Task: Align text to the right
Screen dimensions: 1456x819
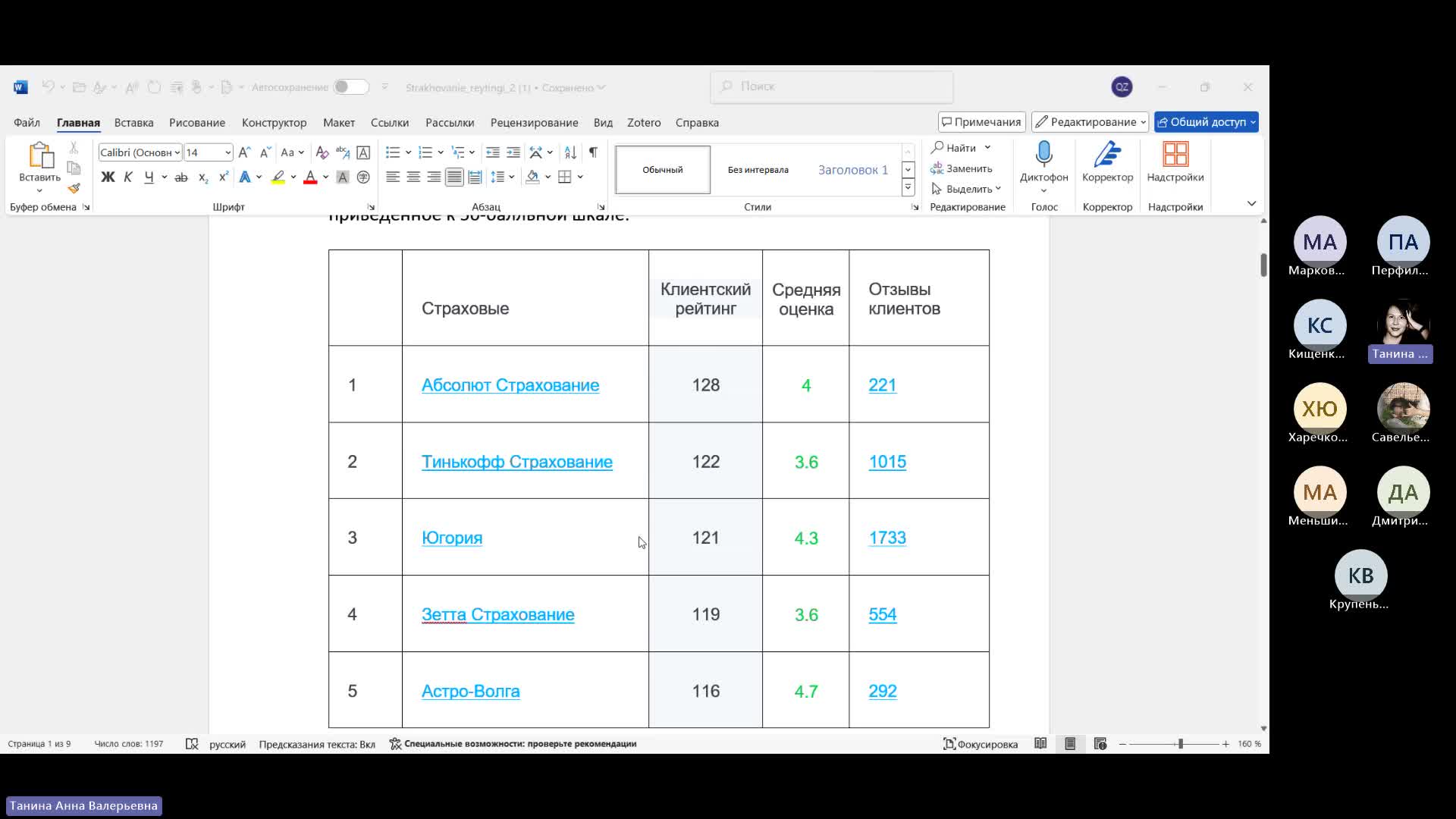Action: 434,177
